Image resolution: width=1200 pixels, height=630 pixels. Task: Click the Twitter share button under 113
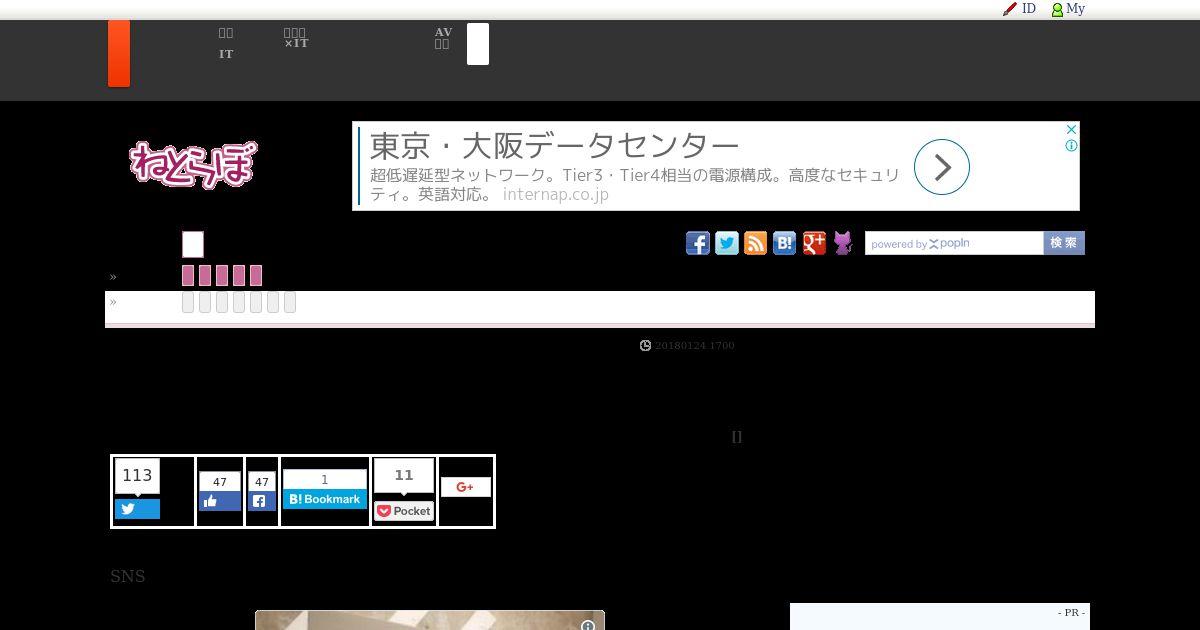[x=137, y=508]
